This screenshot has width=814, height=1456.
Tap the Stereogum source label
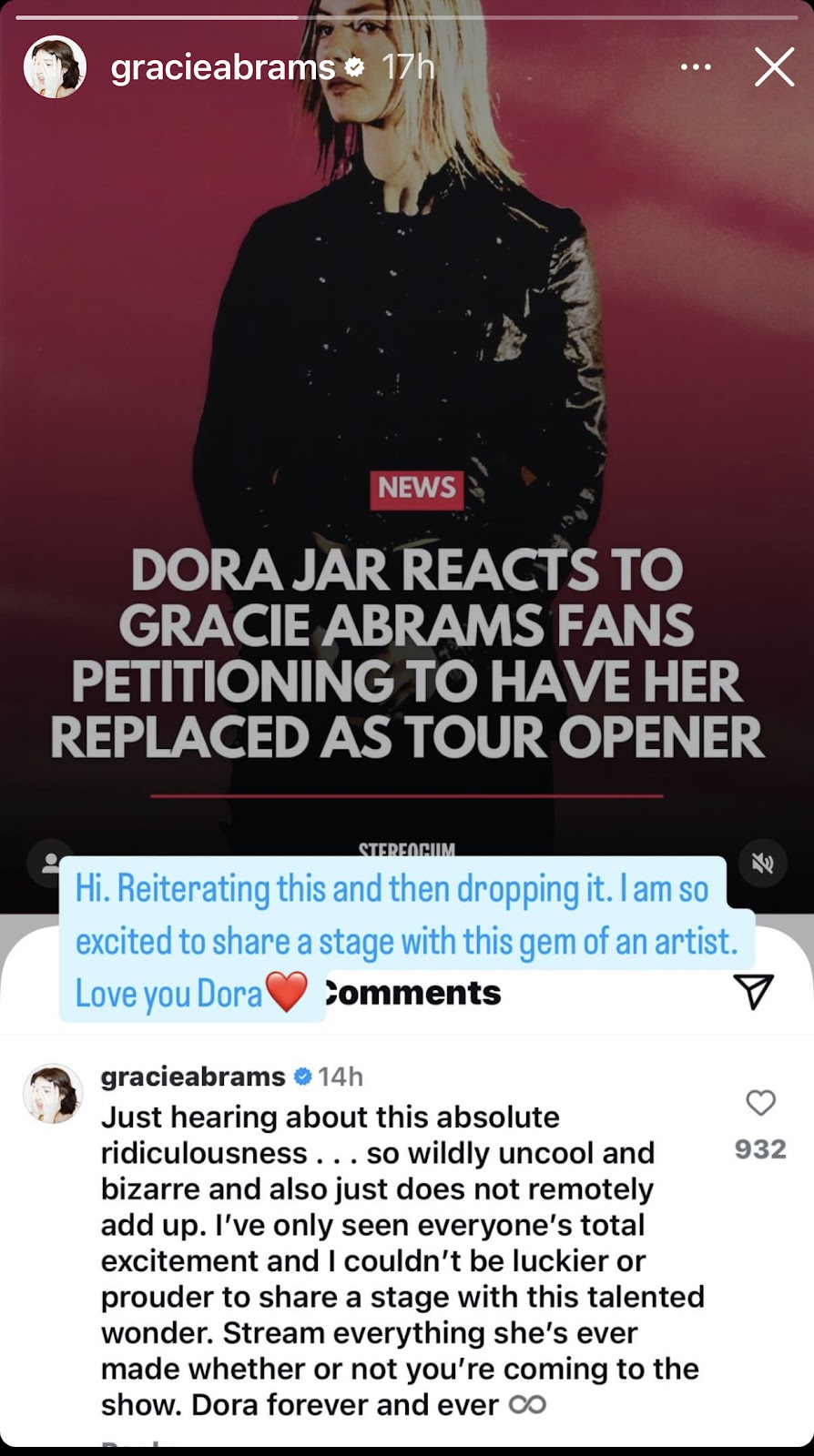pyautogui.click(x=407, y=849)
